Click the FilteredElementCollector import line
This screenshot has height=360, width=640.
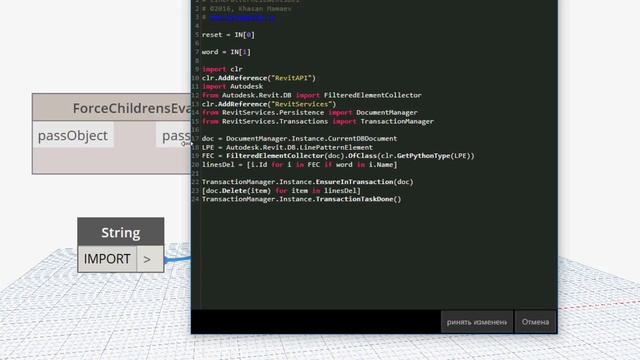click(311, 95)
